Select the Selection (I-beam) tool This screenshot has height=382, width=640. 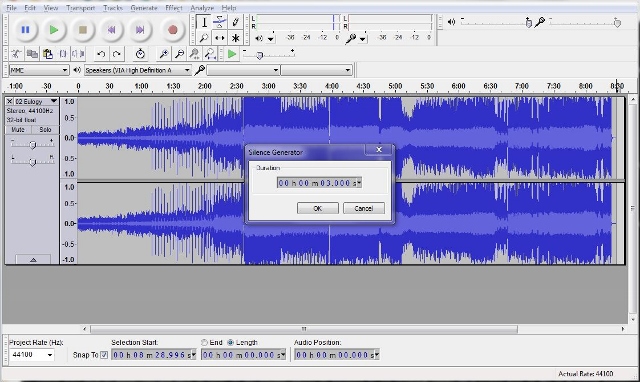pyautogui.click(x=204, y=22)
